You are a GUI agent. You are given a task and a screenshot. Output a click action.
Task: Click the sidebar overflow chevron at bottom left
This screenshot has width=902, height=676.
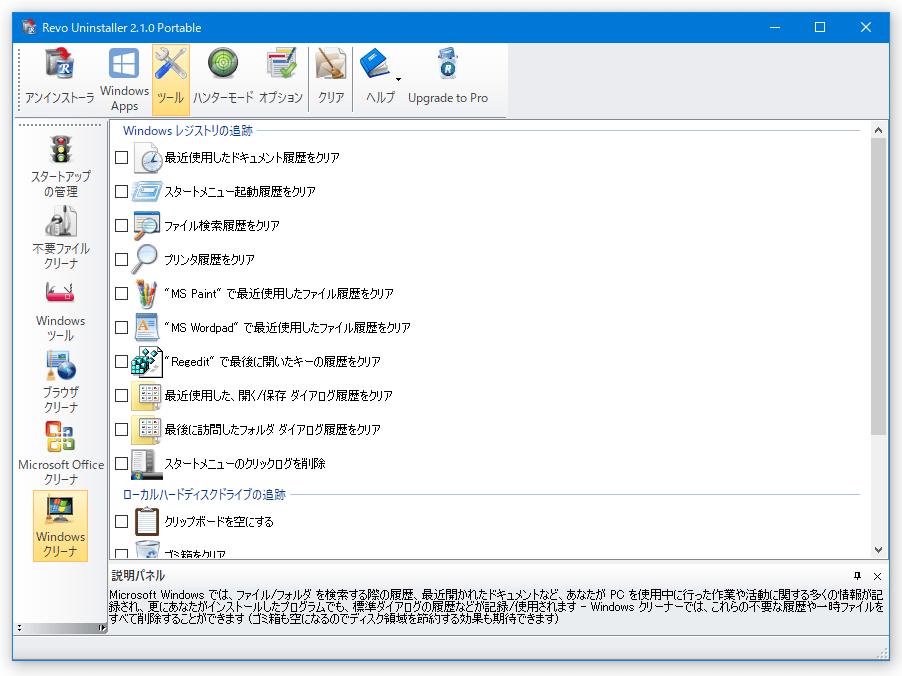pyautogui.click(x=20, y=628)
